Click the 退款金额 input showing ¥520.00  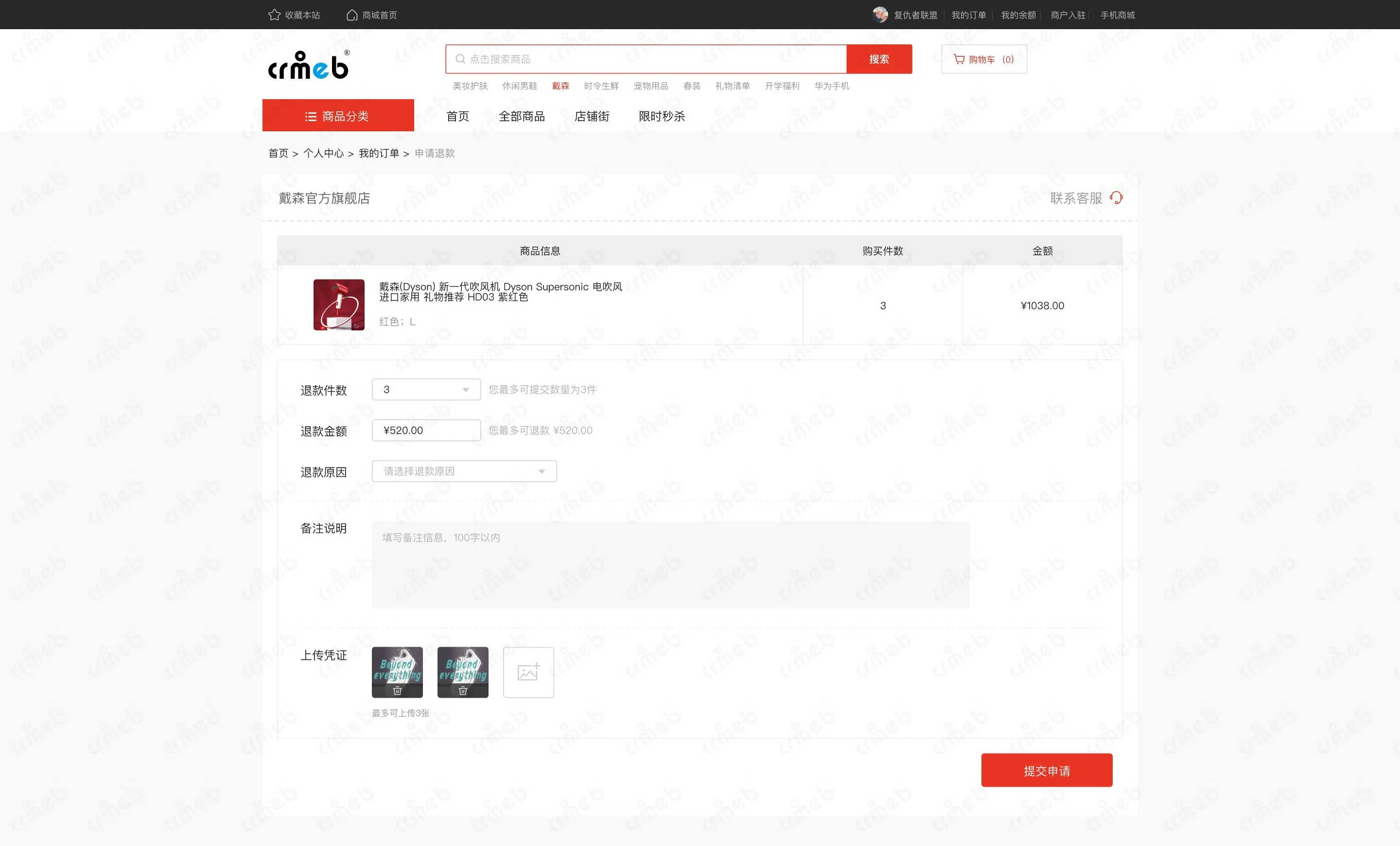click(426, 431)
